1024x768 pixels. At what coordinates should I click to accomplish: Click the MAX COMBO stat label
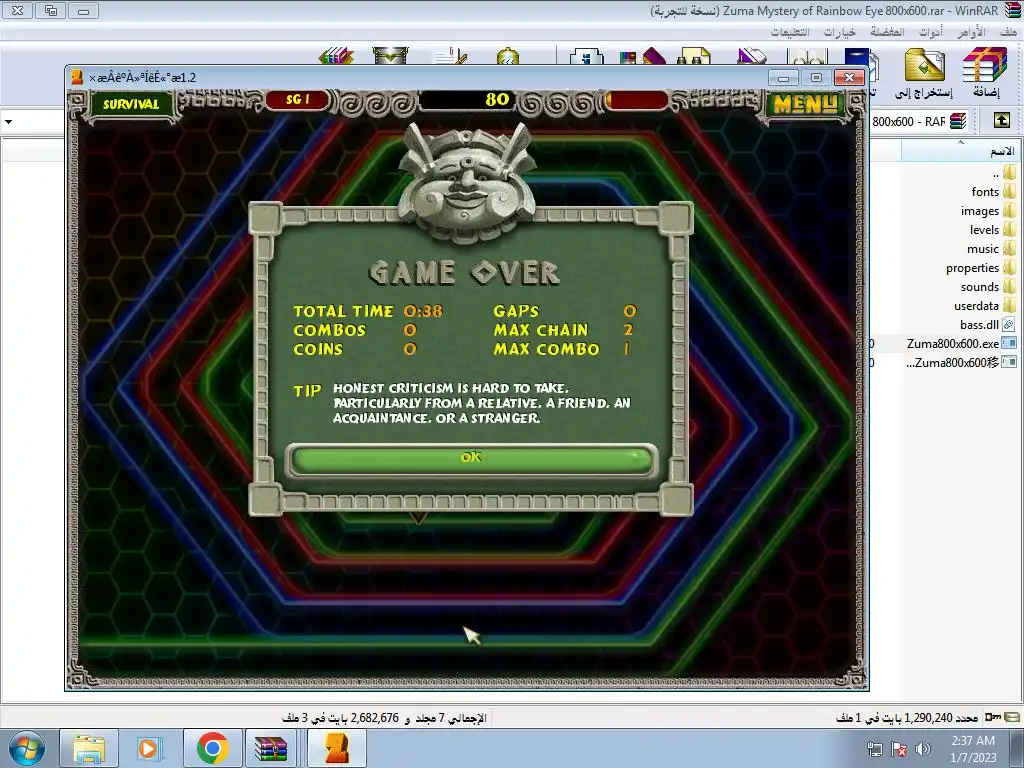click(x=546, y=349)
